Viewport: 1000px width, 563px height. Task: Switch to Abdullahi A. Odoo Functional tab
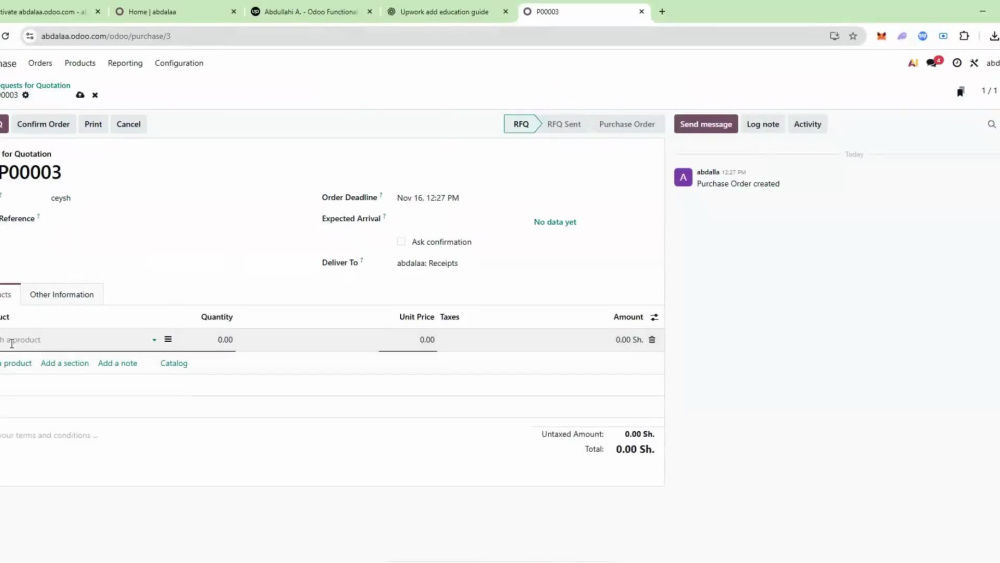tap(309, 11)
